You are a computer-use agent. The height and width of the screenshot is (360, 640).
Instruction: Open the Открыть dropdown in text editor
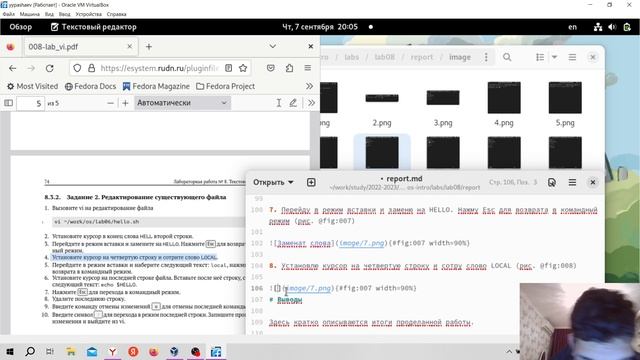point(273,182)
